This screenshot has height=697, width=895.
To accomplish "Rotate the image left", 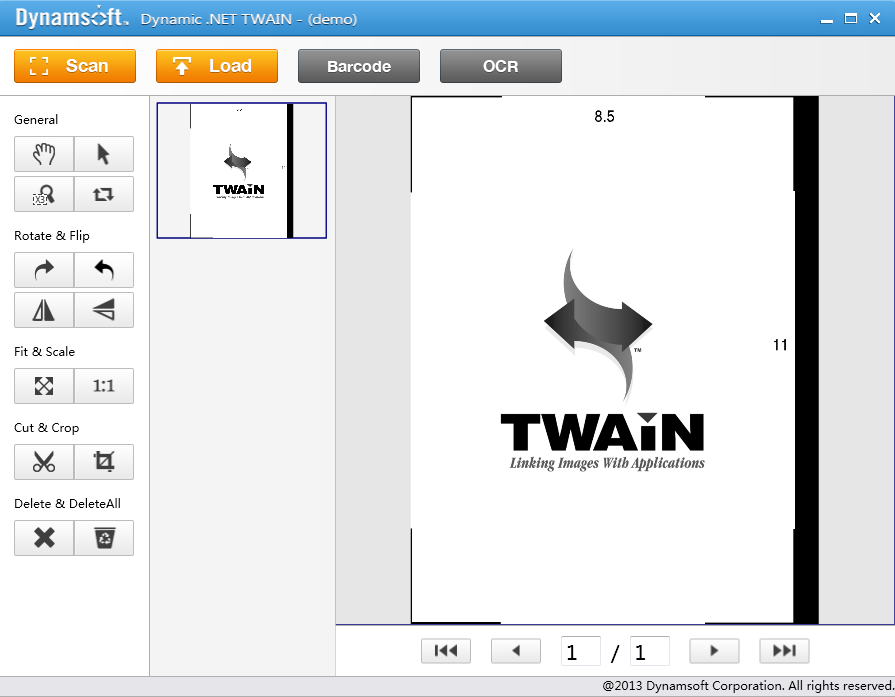I will (x=104, y=270).
